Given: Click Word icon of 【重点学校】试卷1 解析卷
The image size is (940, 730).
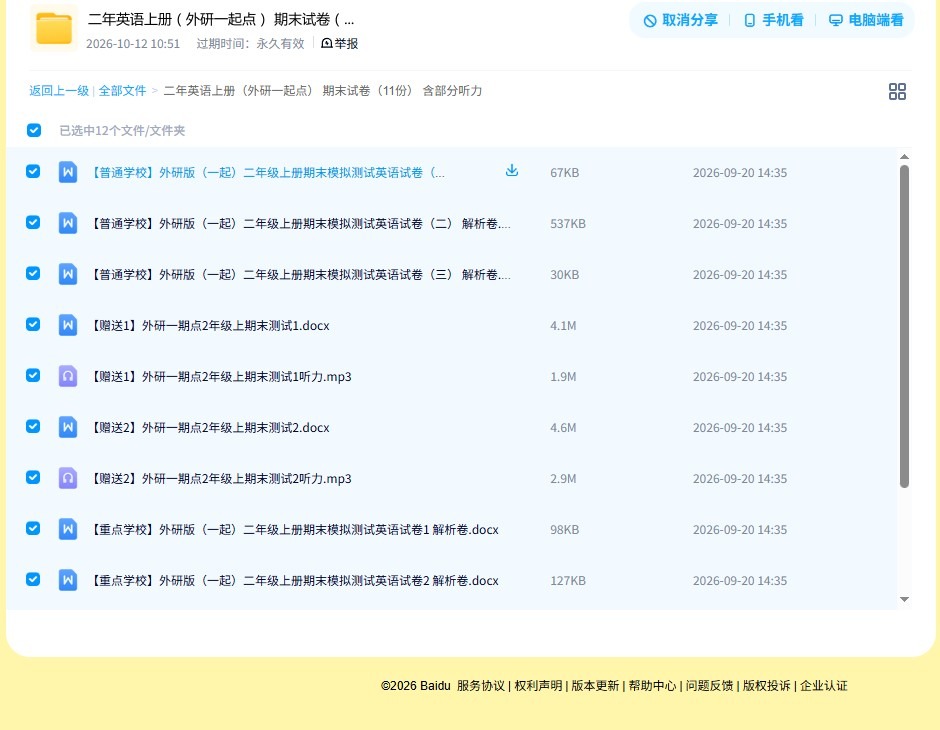Looking at the screenshot, I should [68, 529].
